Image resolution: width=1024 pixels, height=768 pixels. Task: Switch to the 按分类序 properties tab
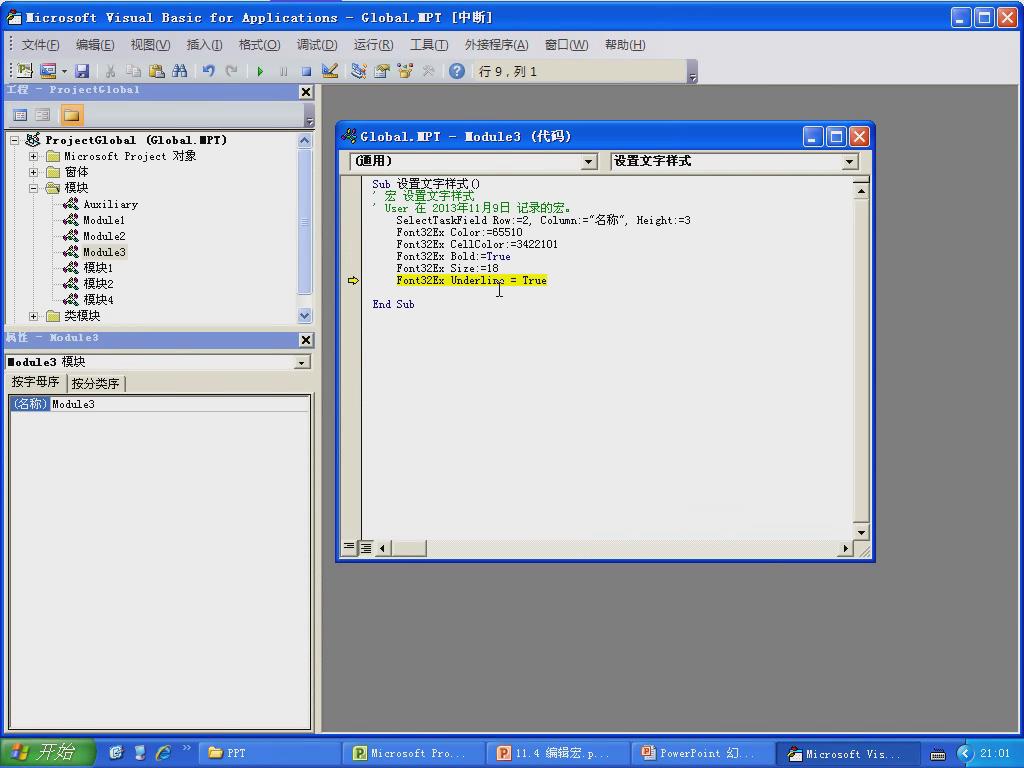95,383
